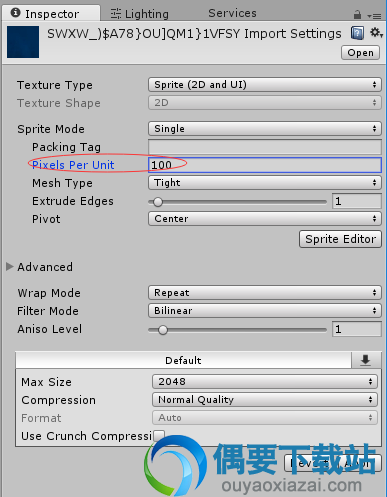Open the Wrap Mode dropdown
Image resolution: width=387 pixels, height=497 pixels.
(x=265, y=293)
